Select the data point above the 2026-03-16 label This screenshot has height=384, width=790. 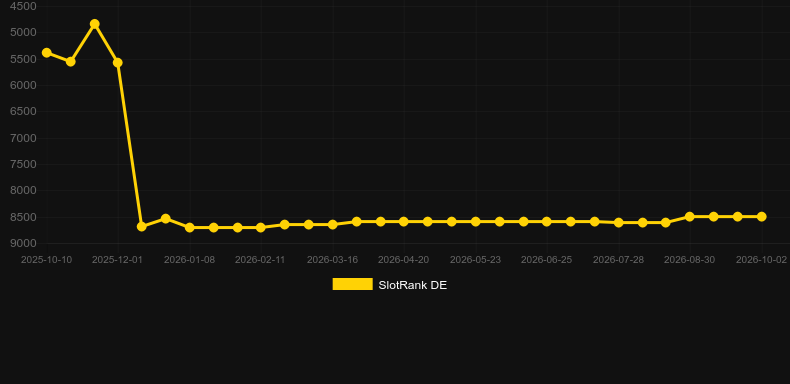(333, 224)
